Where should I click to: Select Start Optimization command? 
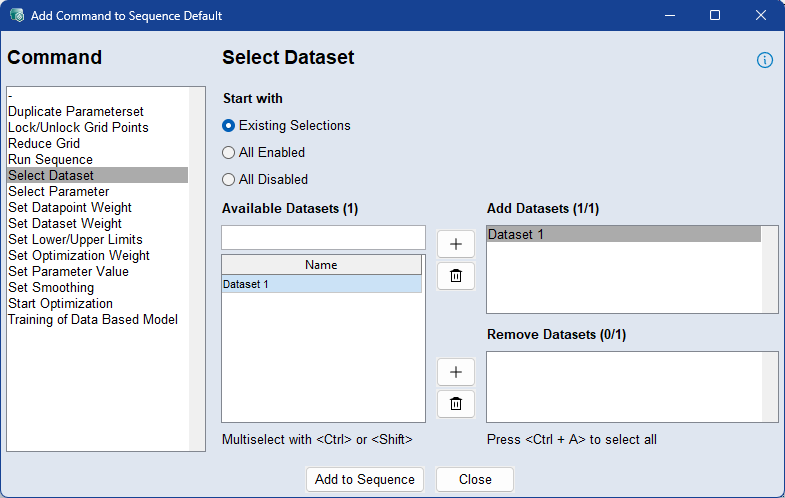coord(60,303)
